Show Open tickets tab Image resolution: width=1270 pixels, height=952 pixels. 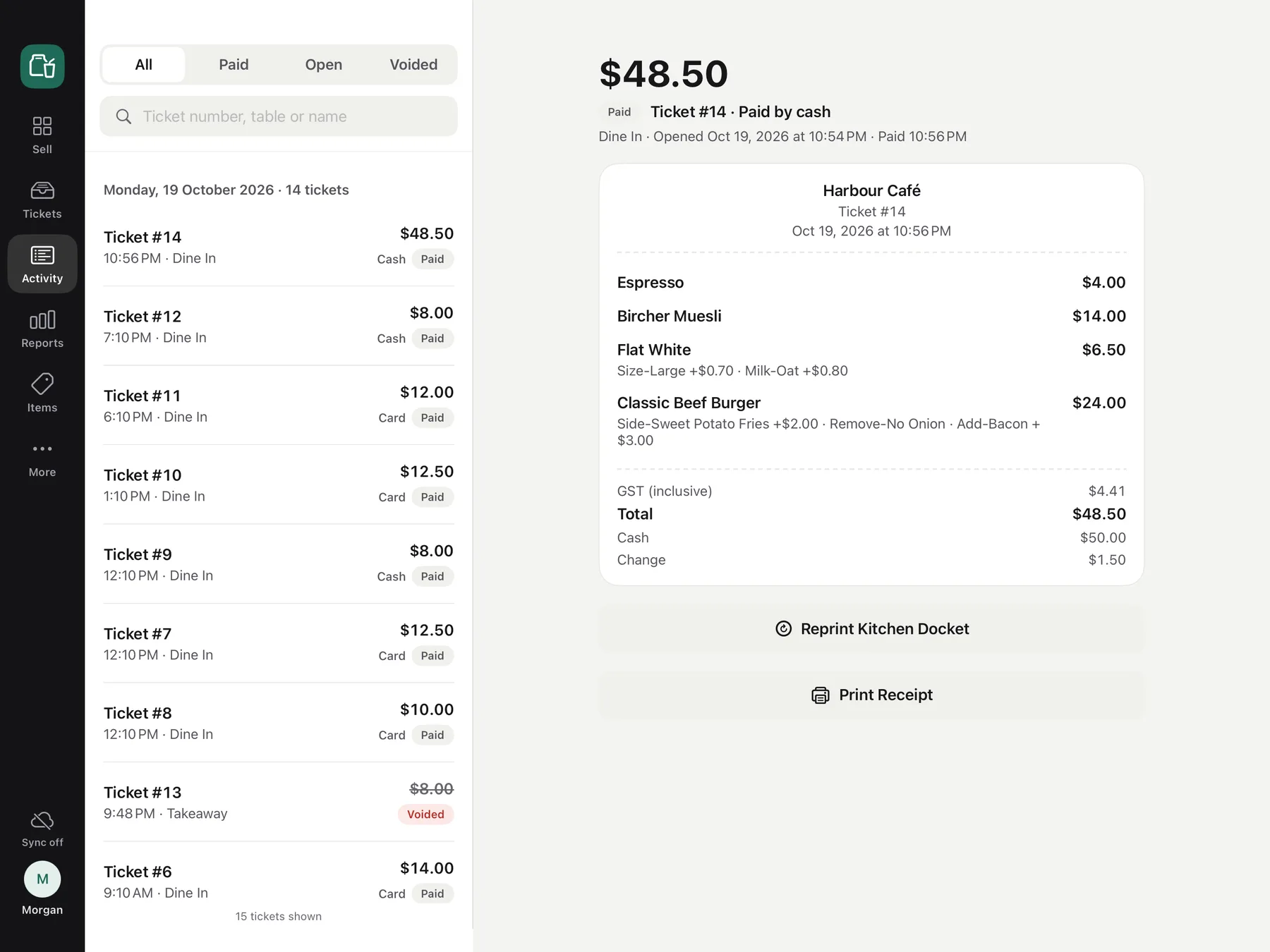324,65
